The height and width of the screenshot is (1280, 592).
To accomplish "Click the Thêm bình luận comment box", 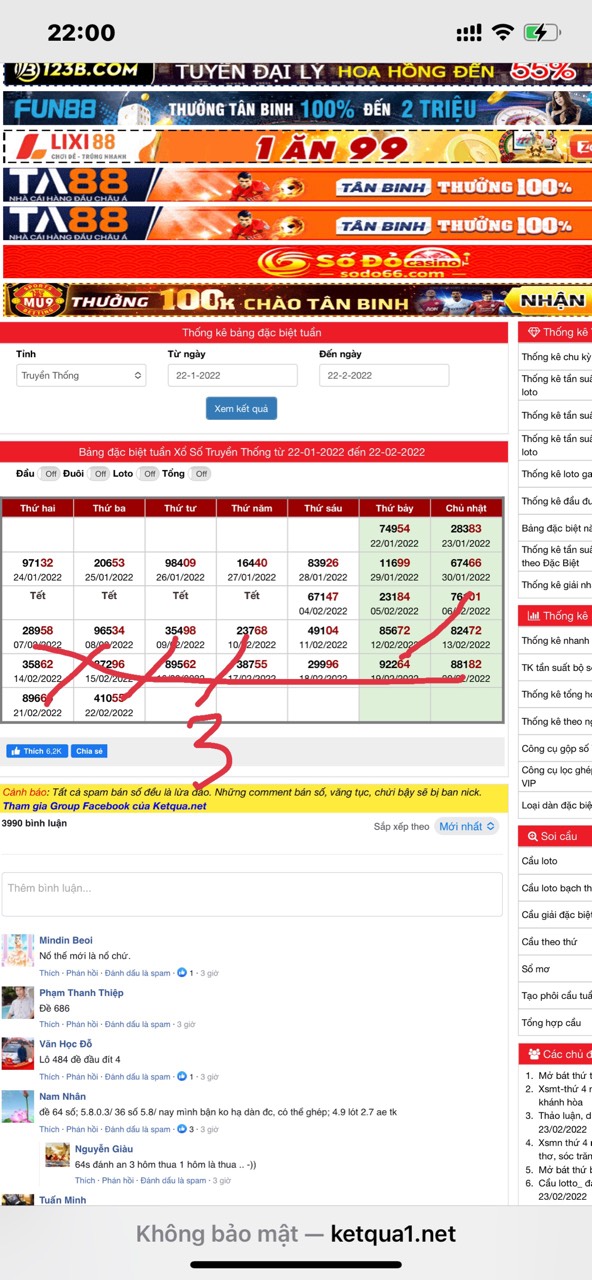I will click(252, 894).
